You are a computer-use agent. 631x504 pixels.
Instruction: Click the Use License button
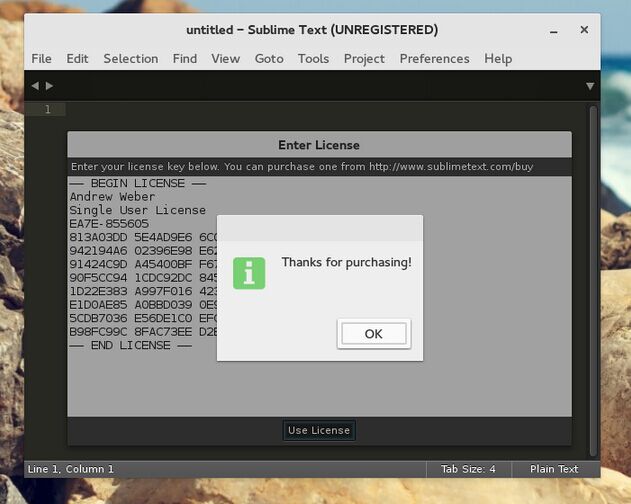(x=319, y=430)
